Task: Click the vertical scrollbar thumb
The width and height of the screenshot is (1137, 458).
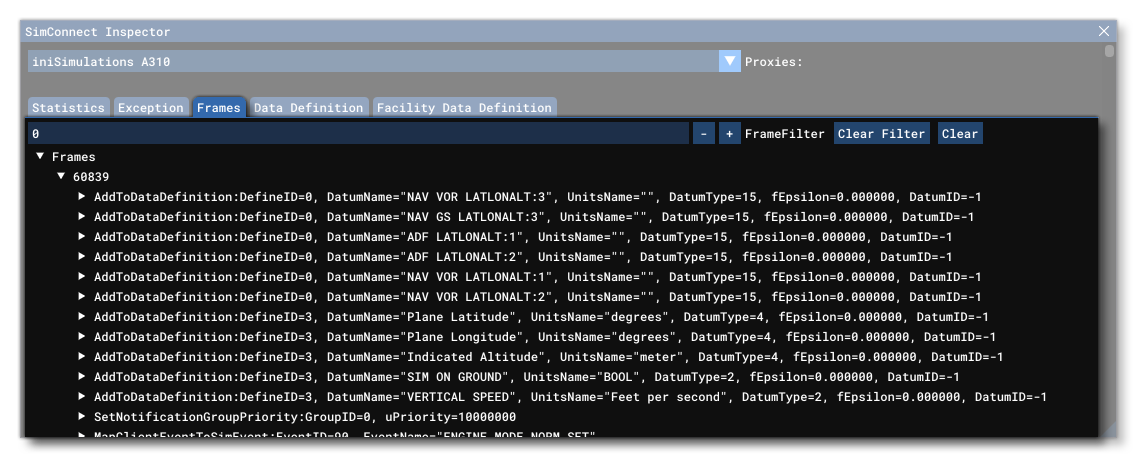Action: pos(1108,51)
